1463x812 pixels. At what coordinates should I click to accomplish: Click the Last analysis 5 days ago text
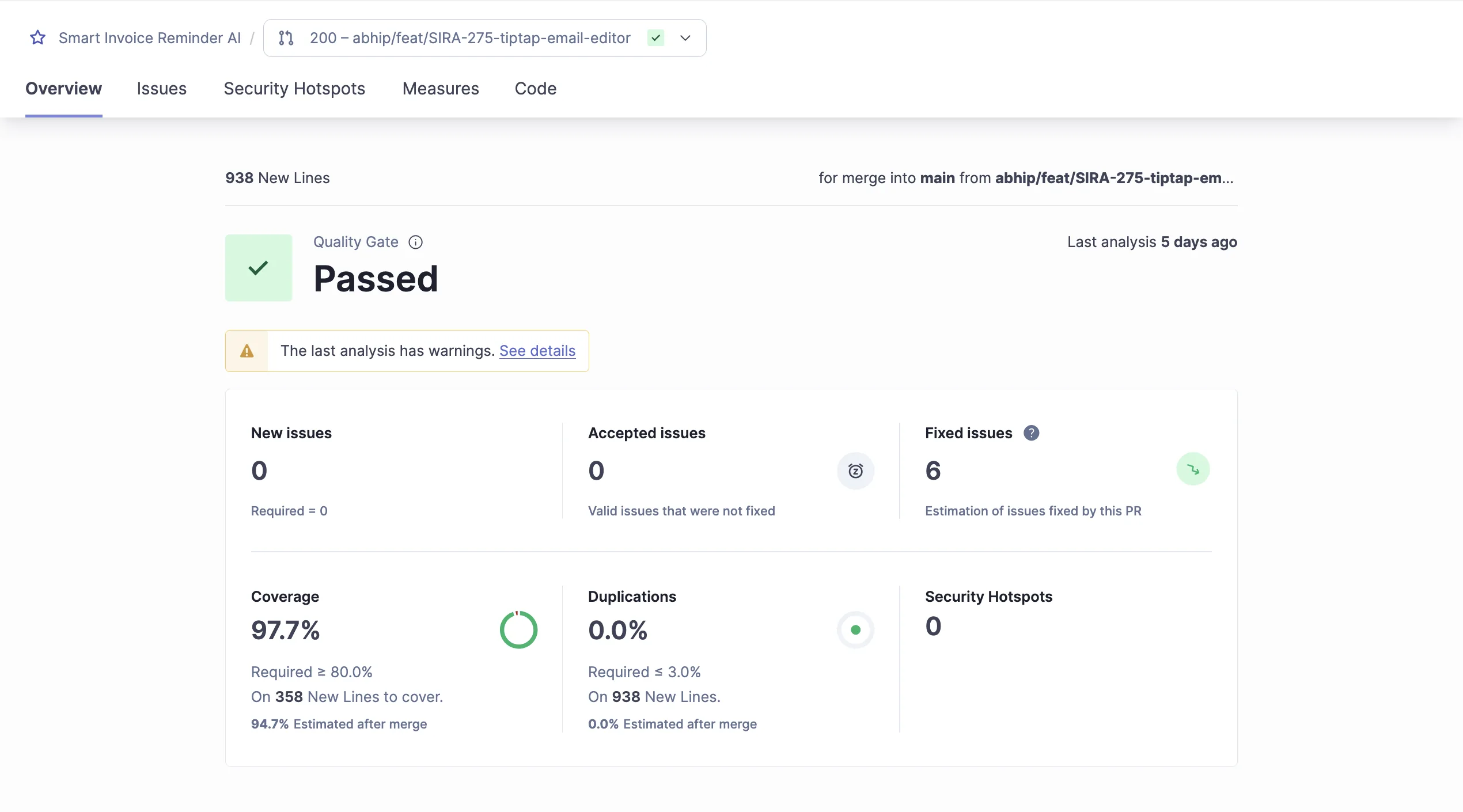coord(1152,242)
